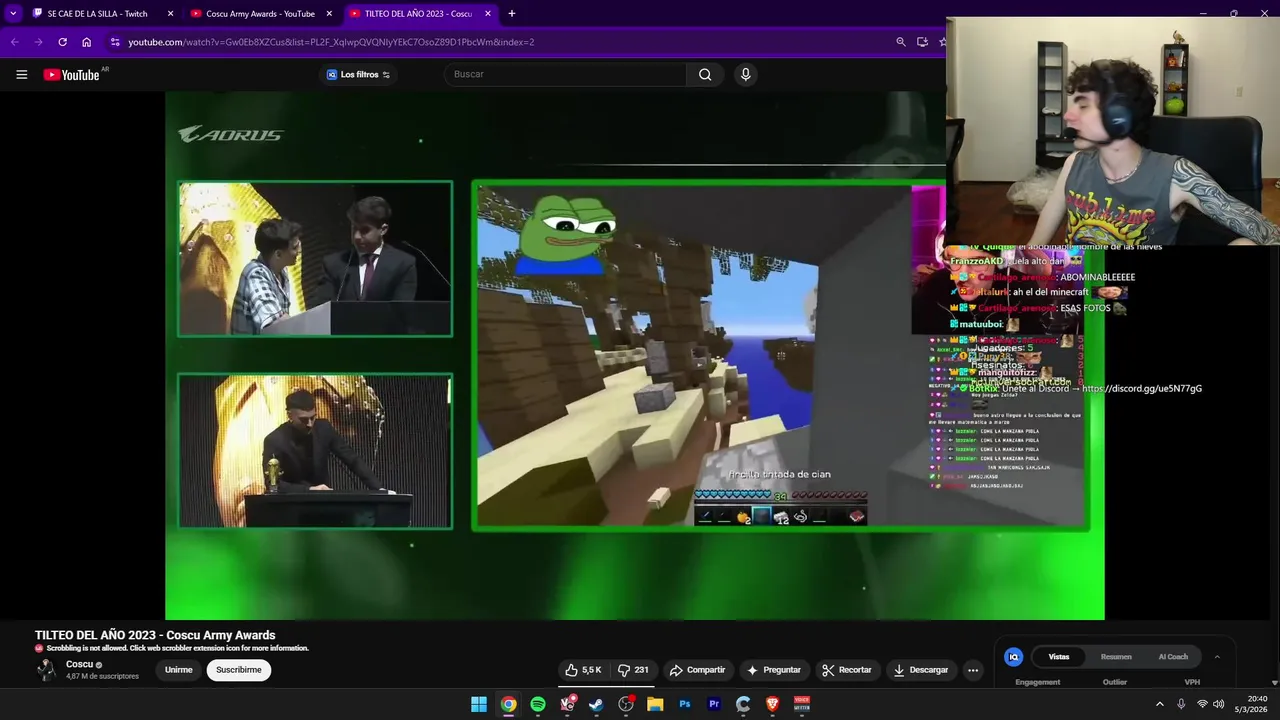Click the Compartir button
1280x720 pixels.
pyautogui.click(x=697, y=670)
